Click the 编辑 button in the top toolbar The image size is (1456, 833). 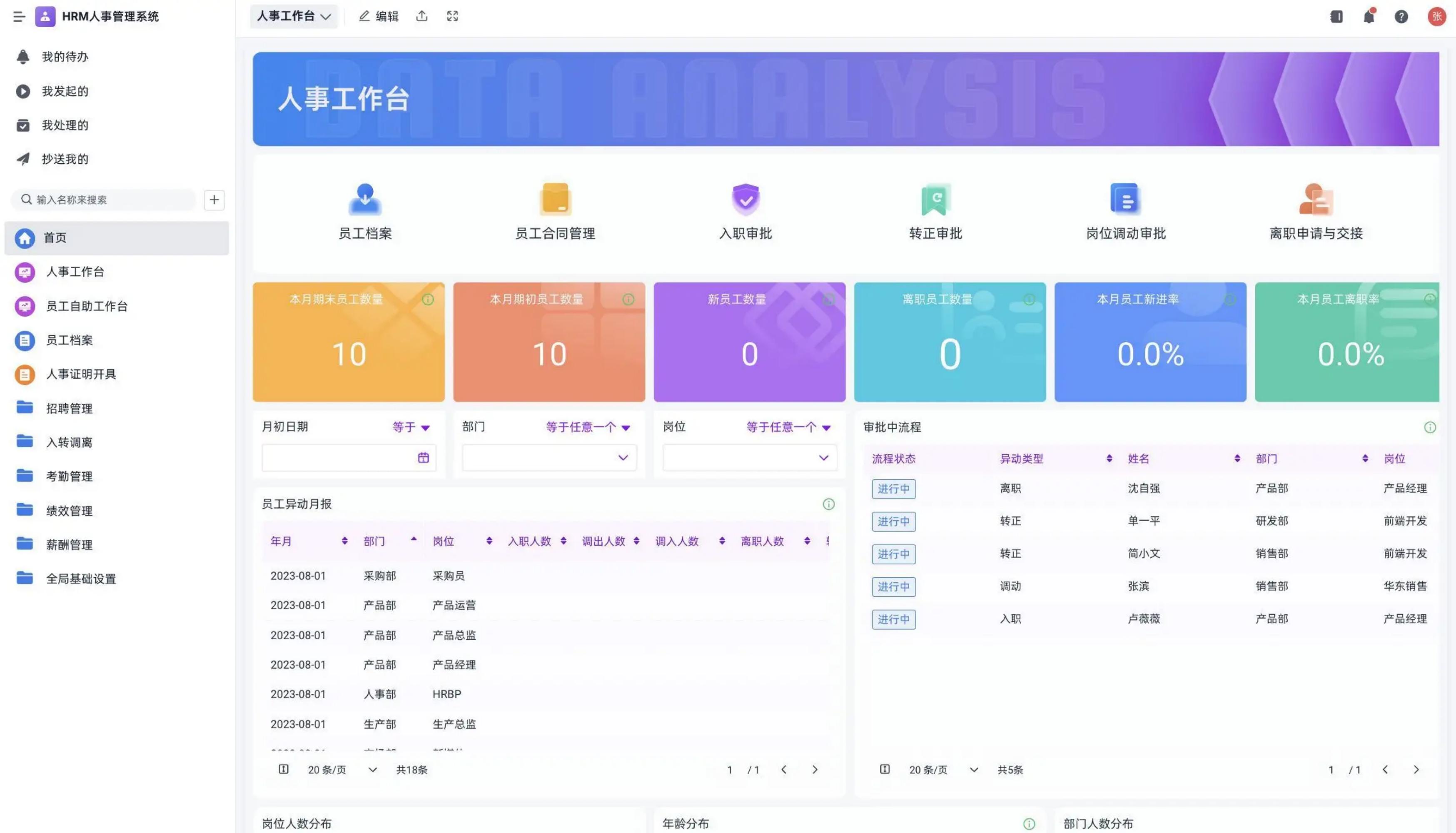point(378,16)
